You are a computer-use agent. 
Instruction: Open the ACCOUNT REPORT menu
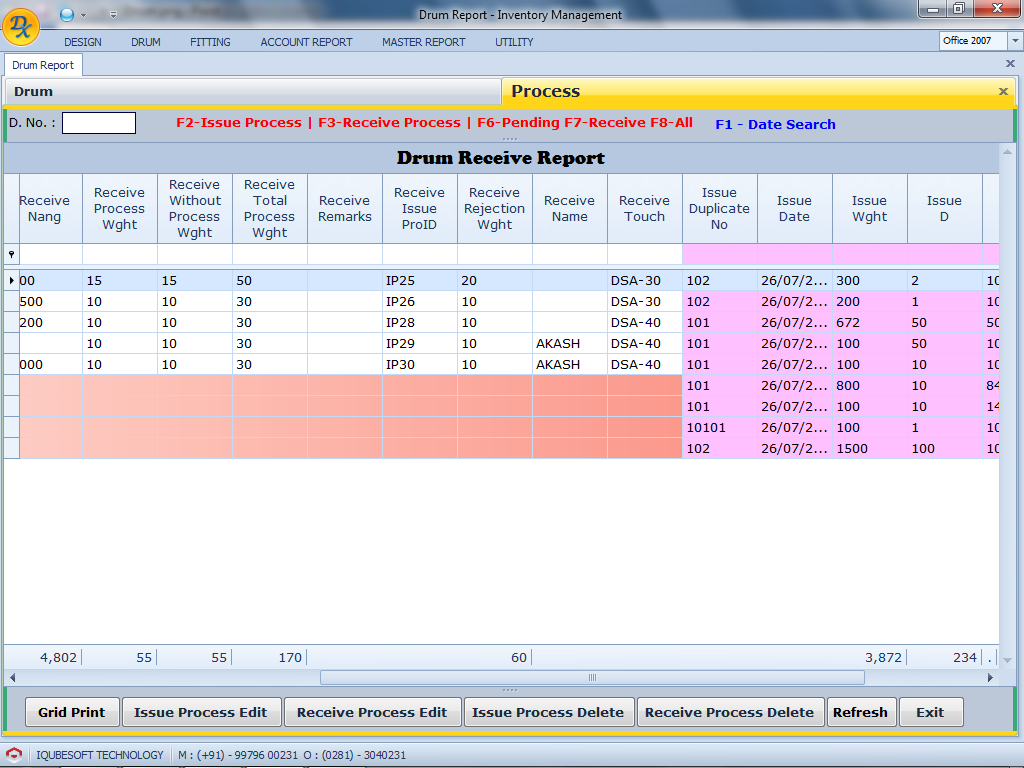pos(306,42)
